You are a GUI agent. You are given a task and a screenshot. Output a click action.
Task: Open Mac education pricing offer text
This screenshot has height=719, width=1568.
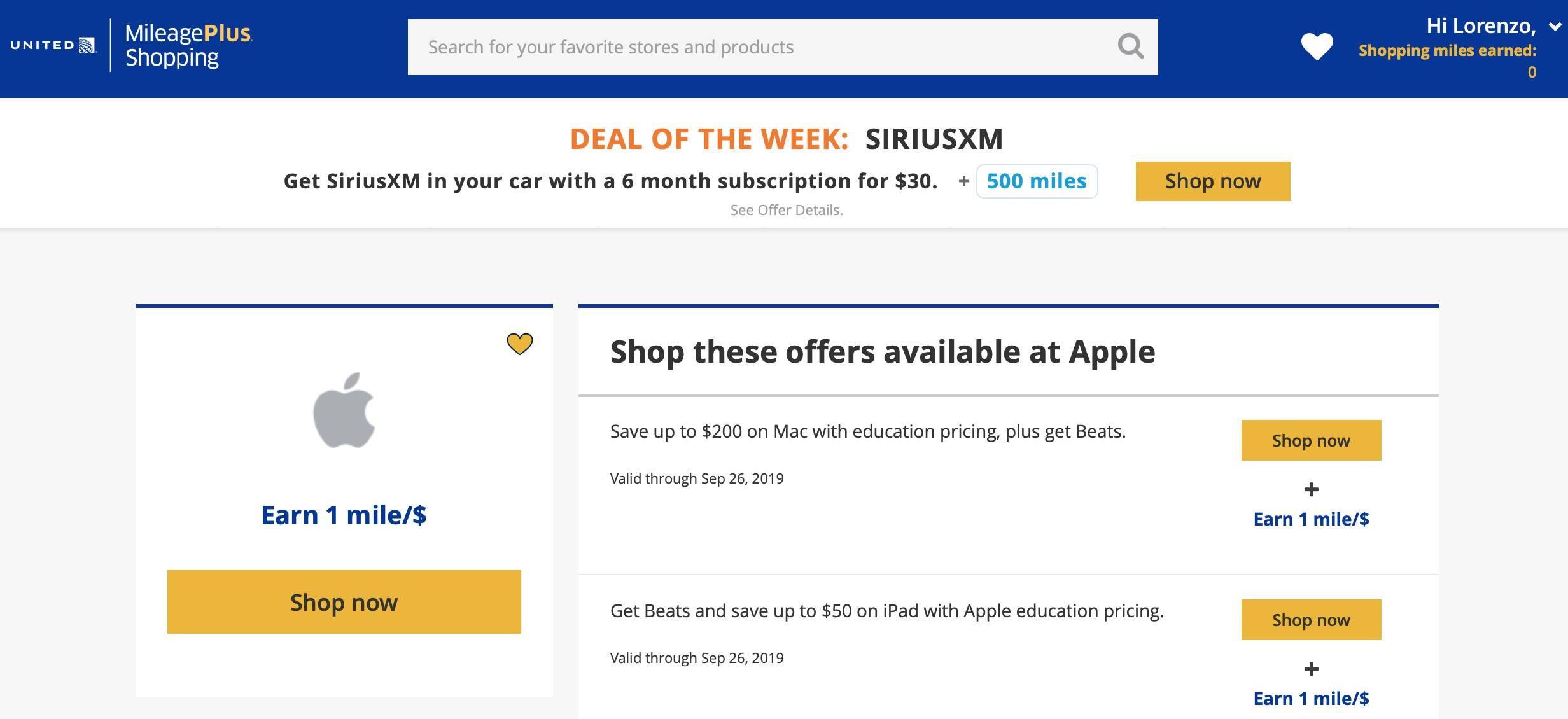tap(868, 431)
